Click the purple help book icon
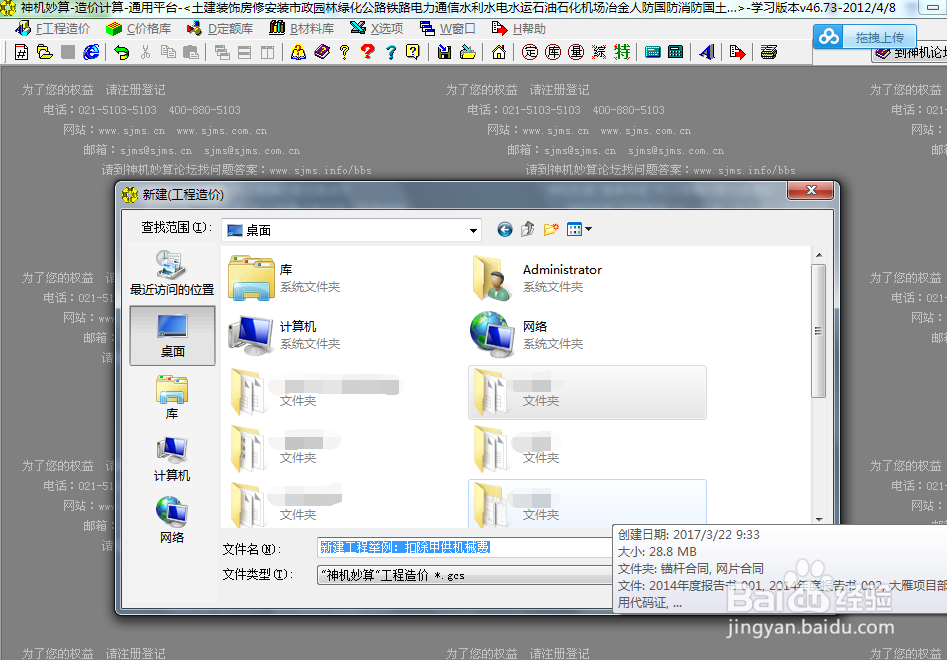Viewport: 947px width, 660px height. click(x=322, y=53)
